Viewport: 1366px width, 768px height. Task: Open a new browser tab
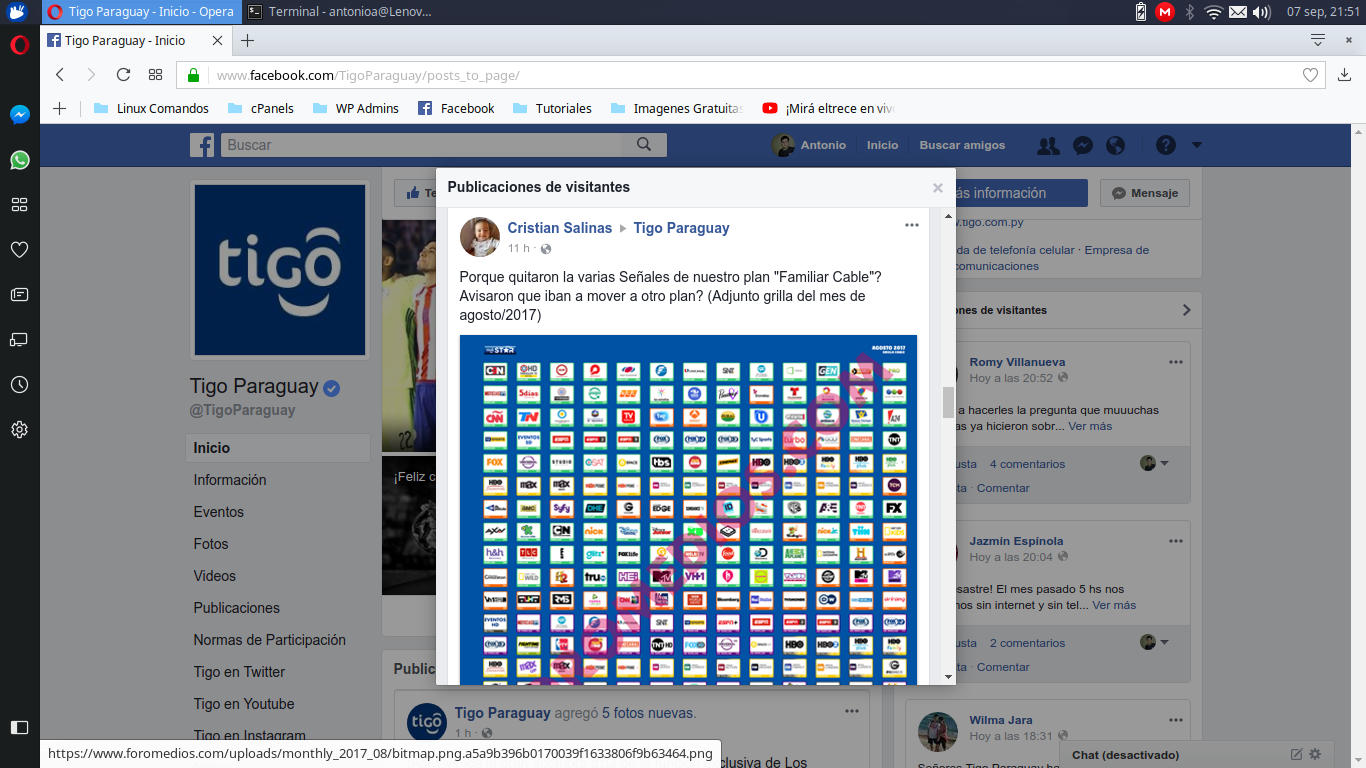pyautogui.click(x=248, y=41)
